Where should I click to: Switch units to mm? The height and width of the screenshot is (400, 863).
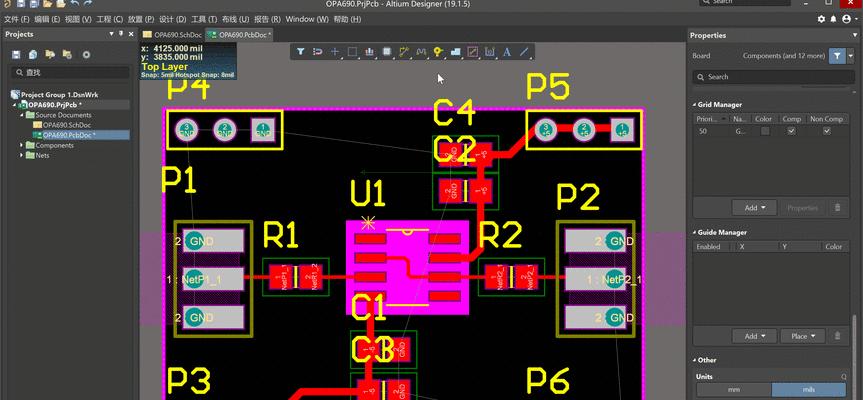[x=734, y=390]
